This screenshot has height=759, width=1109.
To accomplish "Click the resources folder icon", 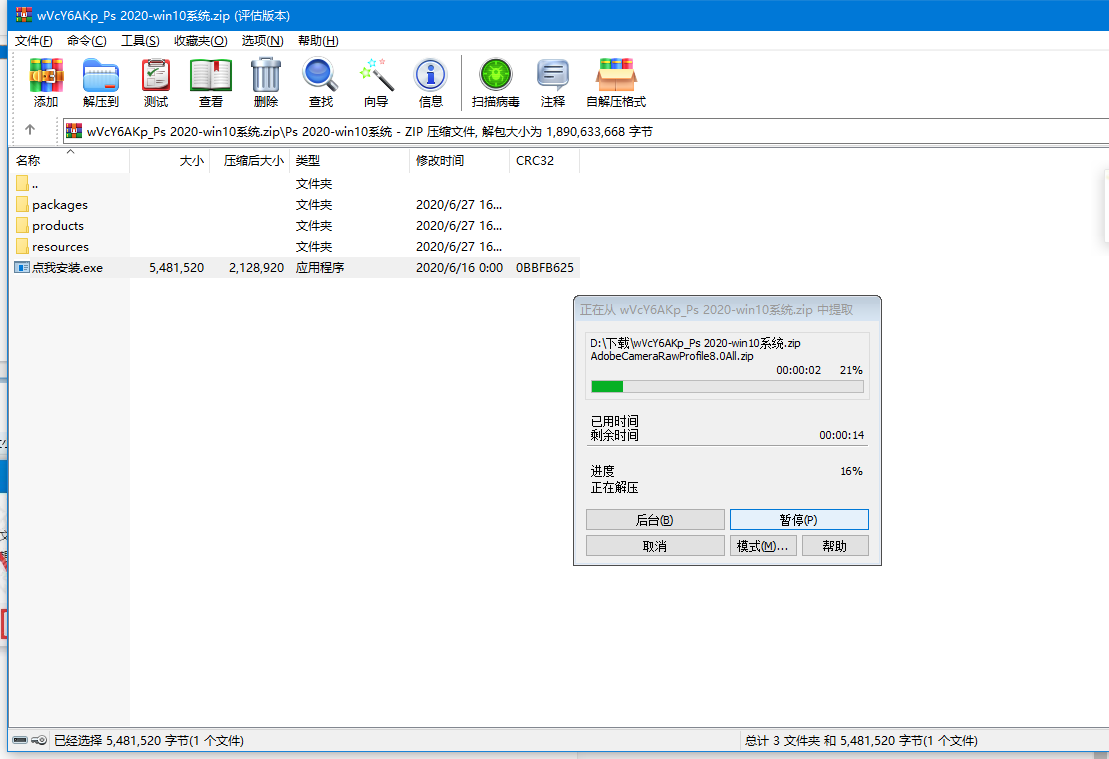I will (22, 246).
